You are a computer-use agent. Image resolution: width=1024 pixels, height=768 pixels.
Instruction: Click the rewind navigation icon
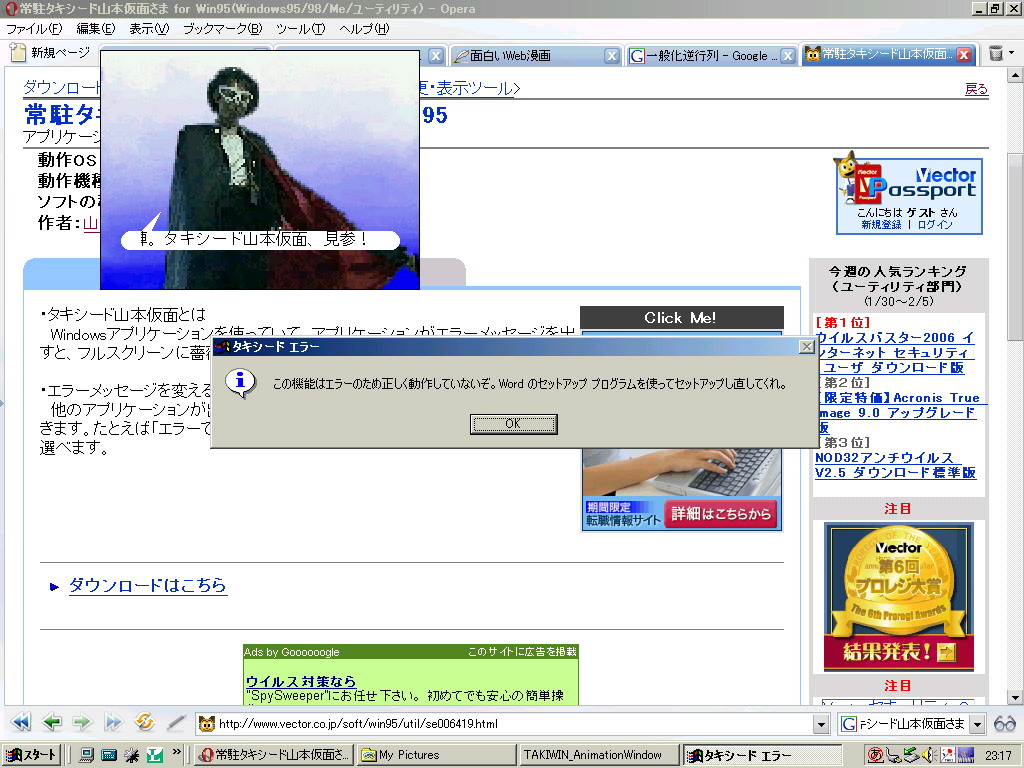tap(21, 723)
